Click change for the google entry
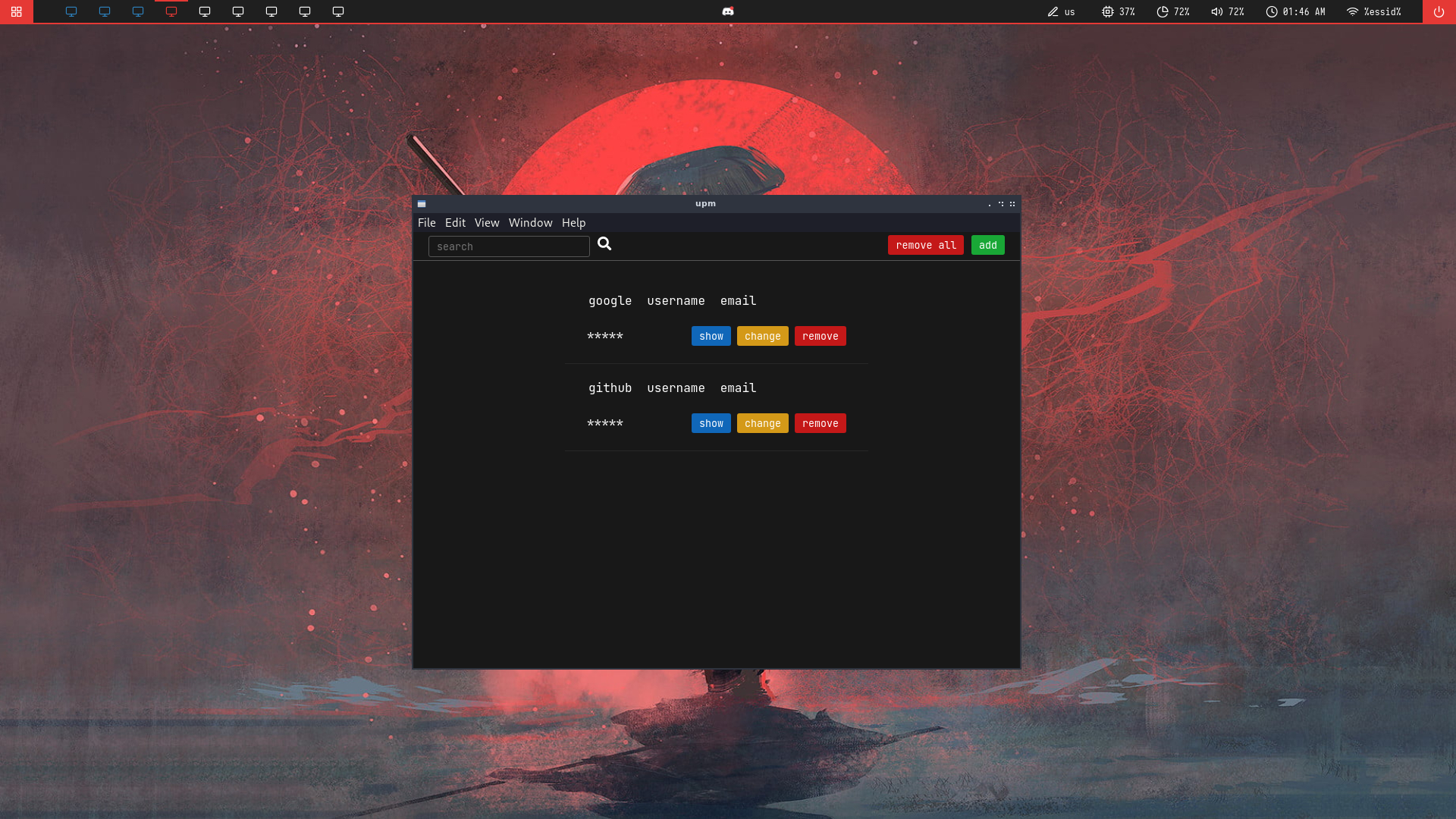 (x=762, y=336)
